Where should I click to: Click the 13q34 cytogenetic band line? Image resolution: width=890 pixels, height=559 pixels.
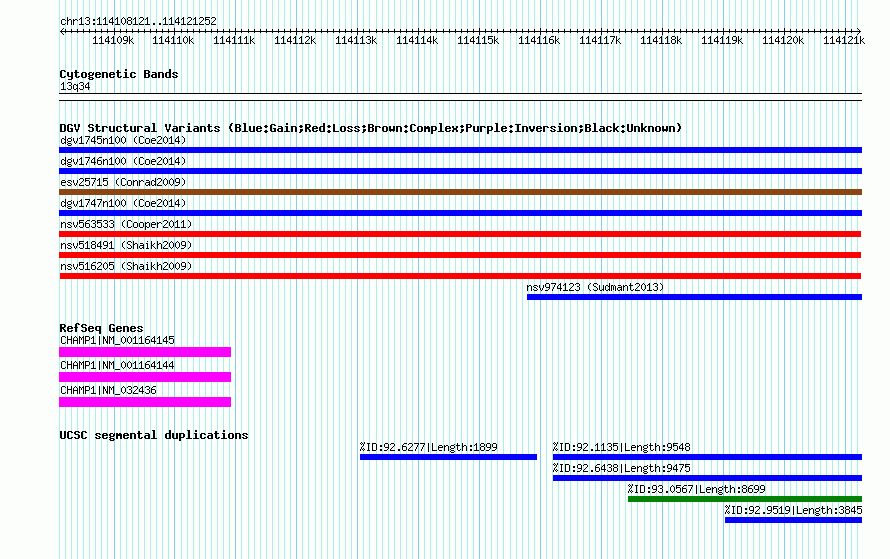pyautogui.click(x=460, y=97)
